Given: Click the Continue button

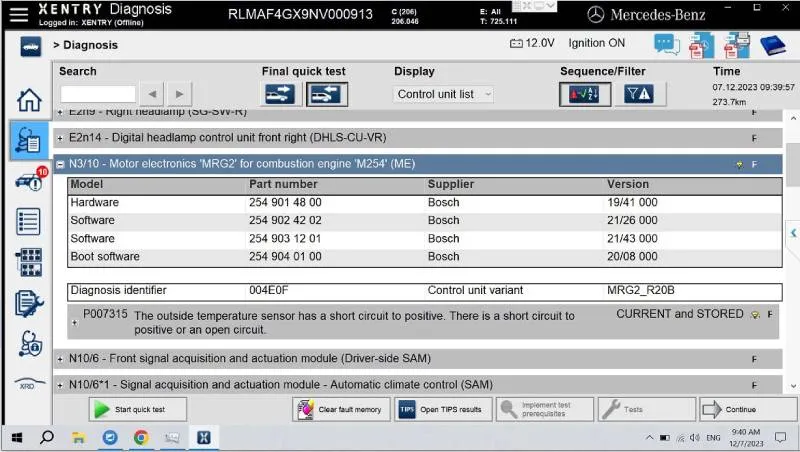Looking at the screenshot, I should (x=748, y=409).
